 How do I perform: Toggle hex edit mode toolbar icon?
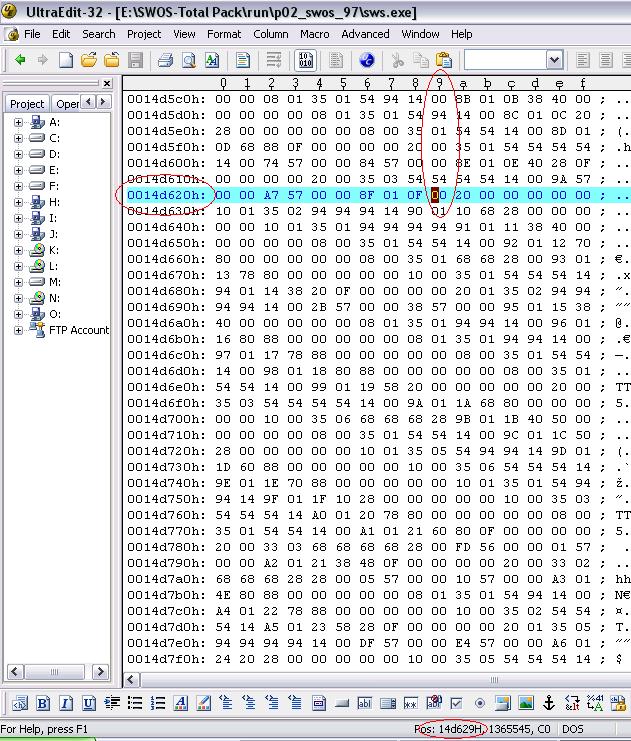point(305,60)
